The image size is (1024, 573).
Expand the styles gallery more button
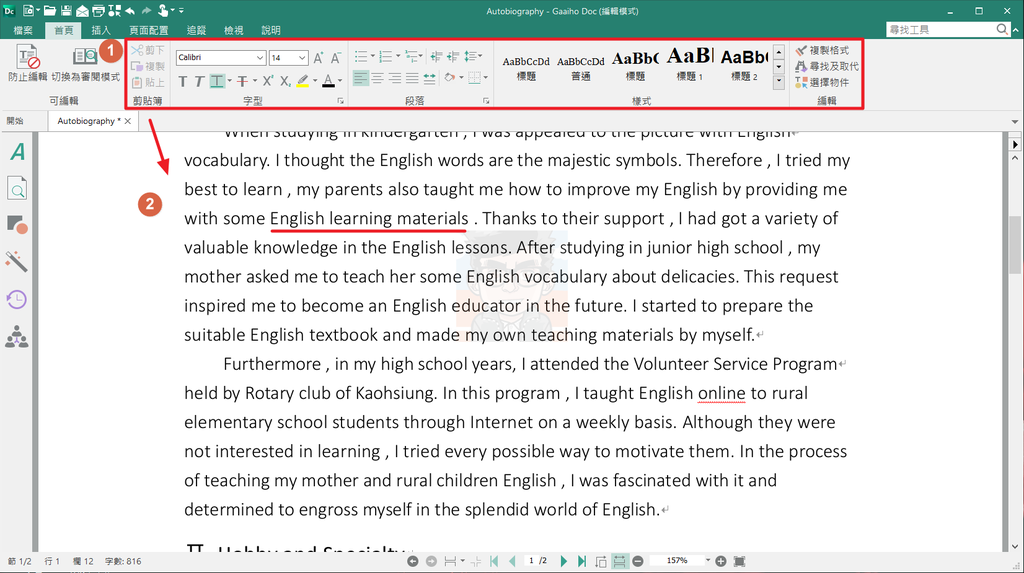(x=778, y=82)
